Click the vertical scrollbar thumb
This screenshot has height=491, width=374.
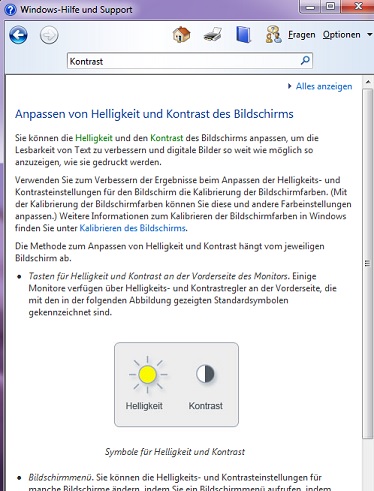[x=368, y=263]
